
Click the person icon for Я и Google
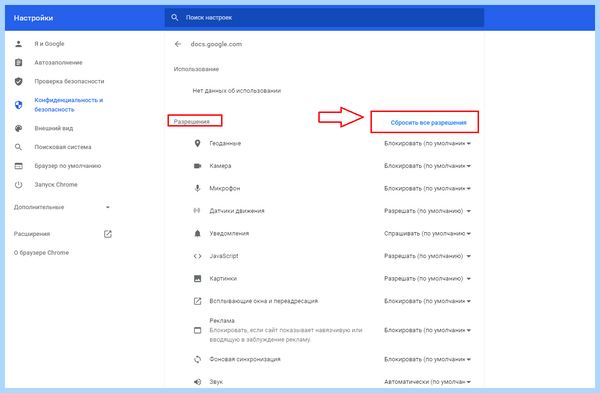18,44
